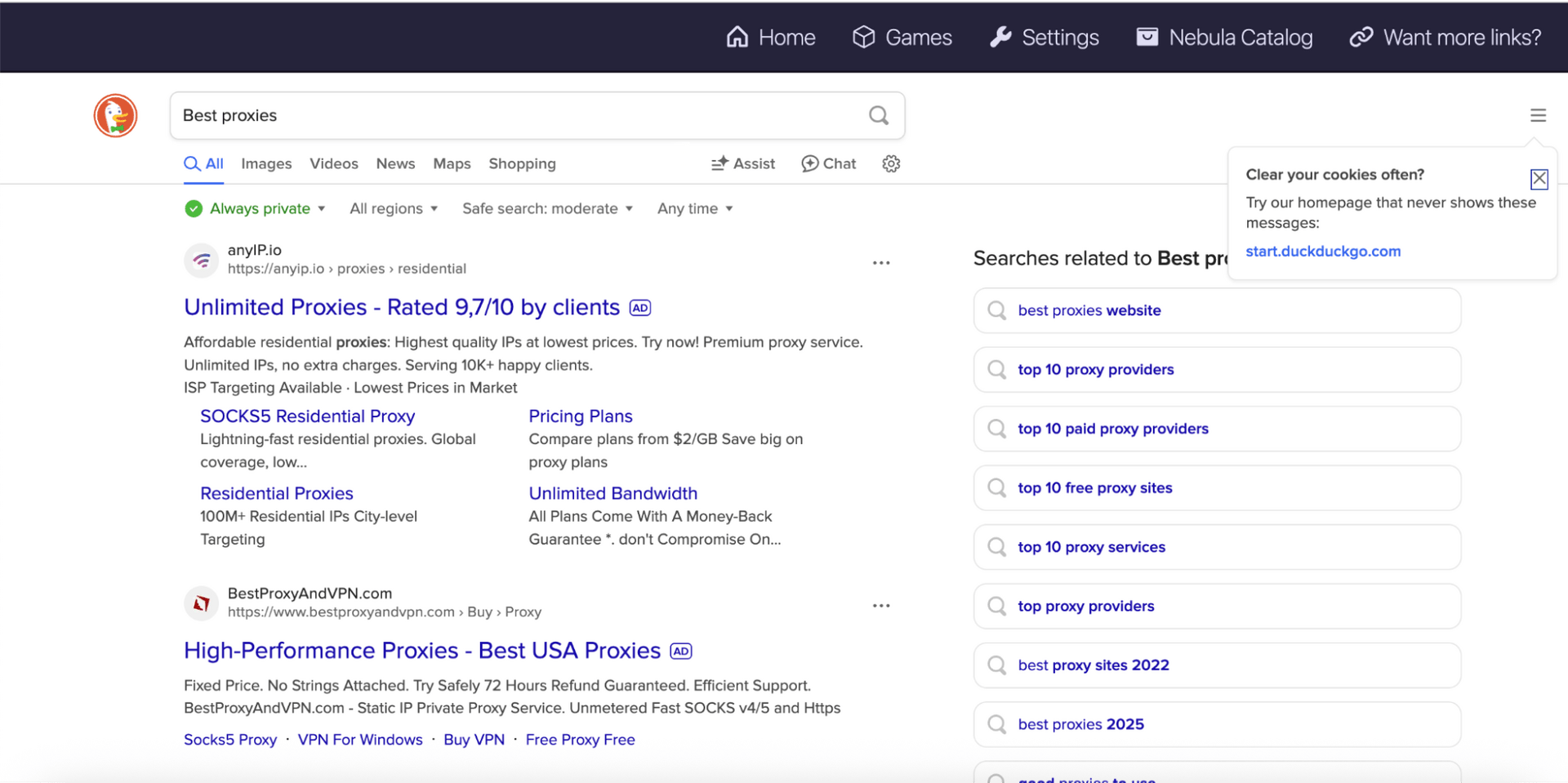
Task: Open Nebula Catalog store icon
Action: (1147, 37)
